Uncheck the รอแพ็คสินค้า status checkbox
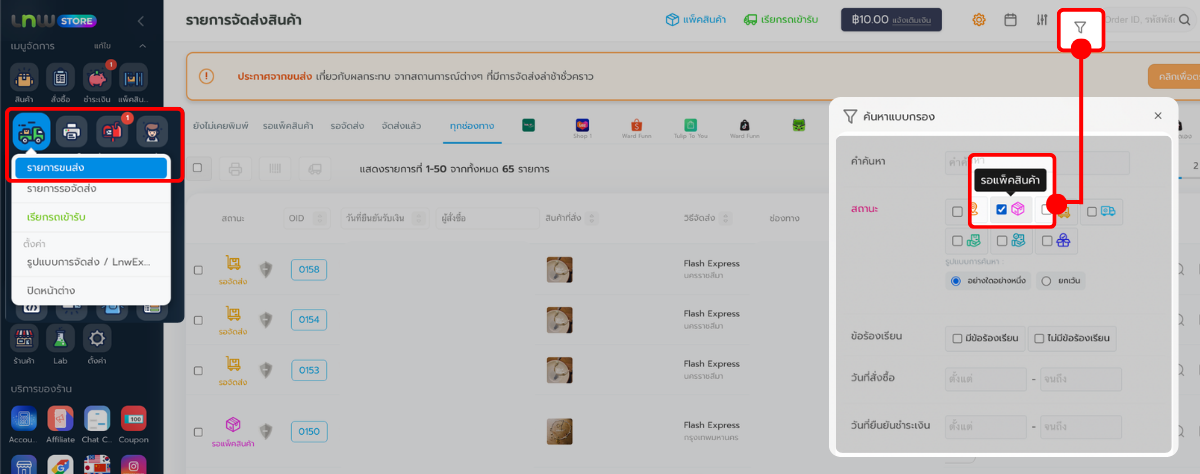 pyautogui.click(x=1001, y=209)
